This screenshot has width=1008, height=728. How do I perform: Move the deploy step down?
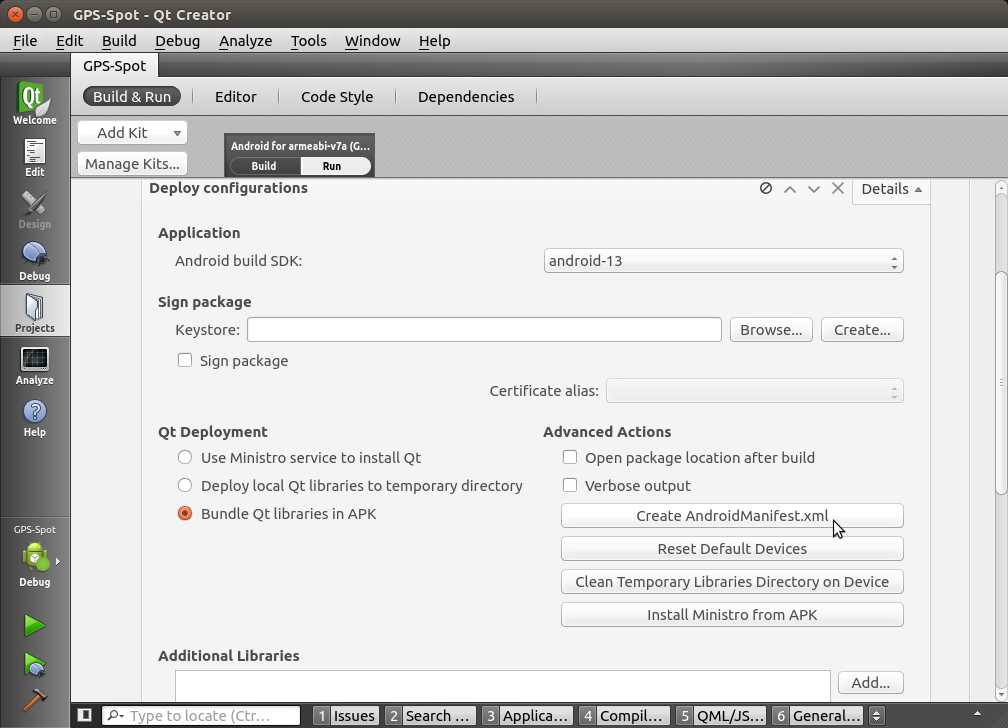tap(814, 189)
